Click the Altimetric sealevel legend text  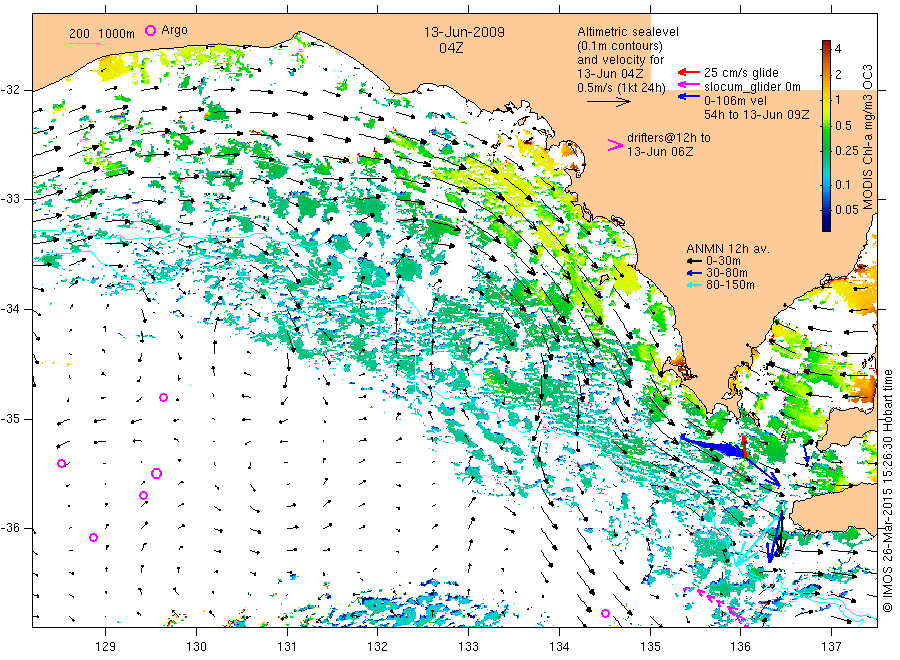click(628, 32)
